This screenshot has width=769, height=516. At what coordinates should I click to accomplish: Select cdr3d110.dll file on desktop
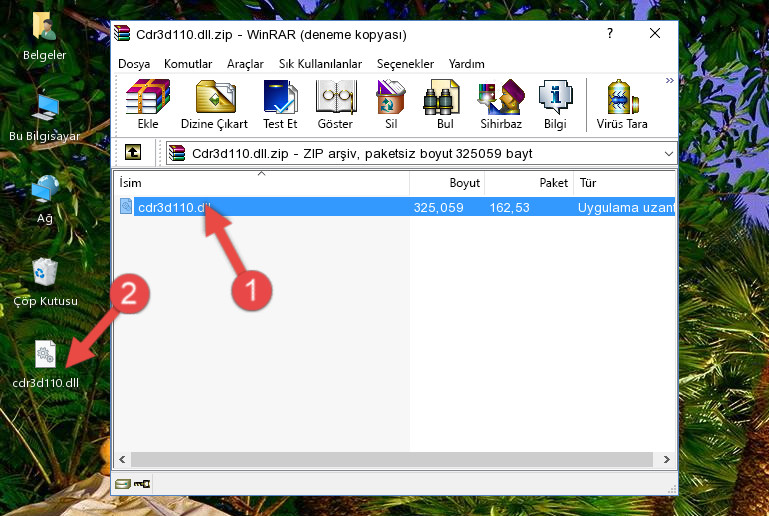[x=45, y=364]
